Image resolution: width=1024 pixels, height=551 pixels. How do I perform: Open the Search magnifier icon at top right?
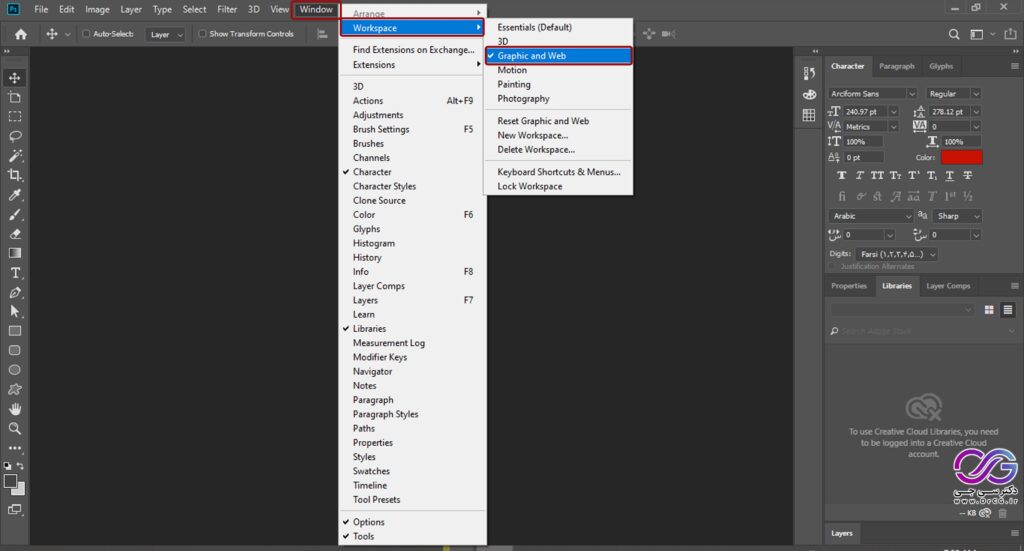954,34
